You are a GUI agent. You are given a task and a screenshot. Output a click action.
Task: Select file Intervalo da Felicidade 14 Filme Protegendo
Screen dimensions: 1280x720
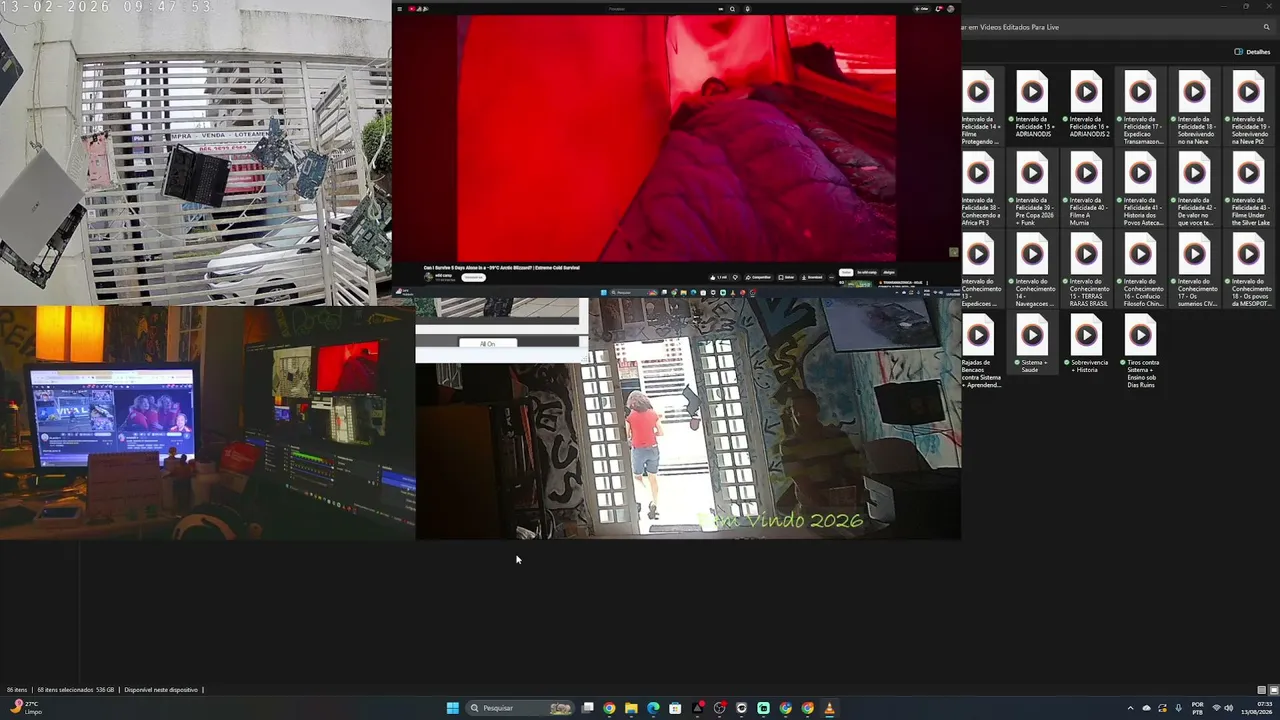980,108
